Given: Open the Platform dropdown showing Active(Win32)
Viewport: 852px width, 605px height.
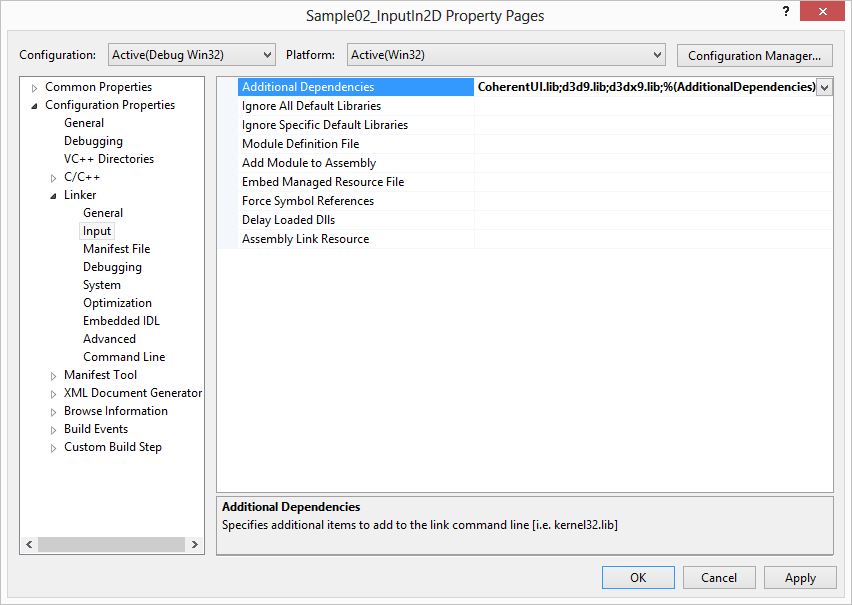Looking at the screenshot, I should [x=660, y=55].
